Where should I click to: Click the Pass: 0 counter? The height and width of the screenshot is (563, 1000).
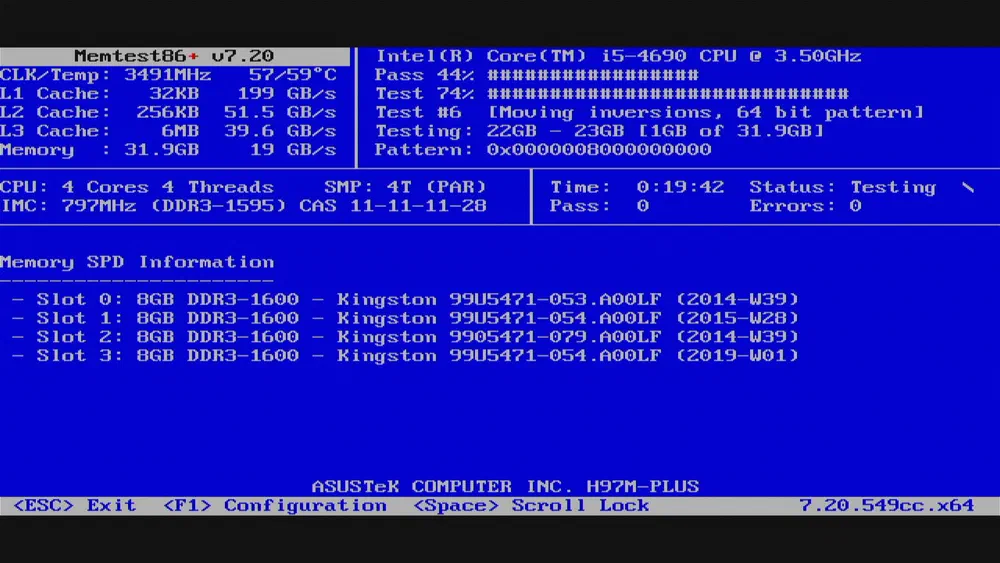599,206
